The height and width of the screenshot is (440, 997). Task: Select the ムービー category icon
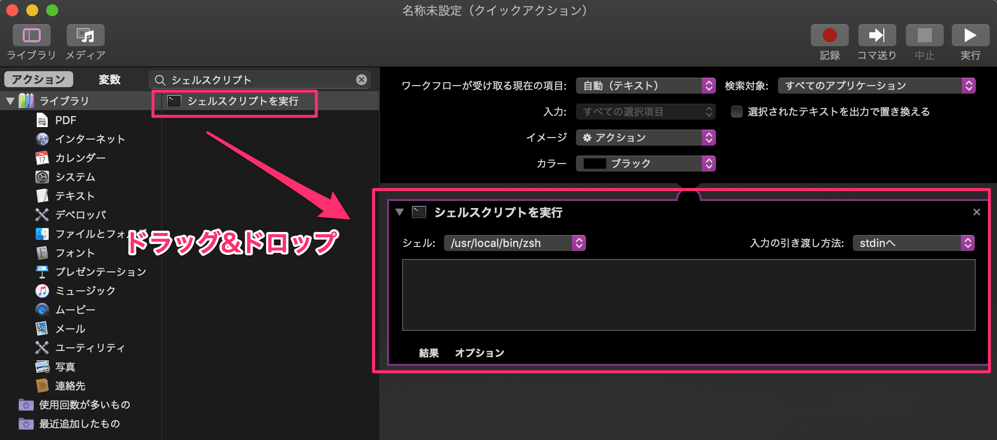point(43,310)
